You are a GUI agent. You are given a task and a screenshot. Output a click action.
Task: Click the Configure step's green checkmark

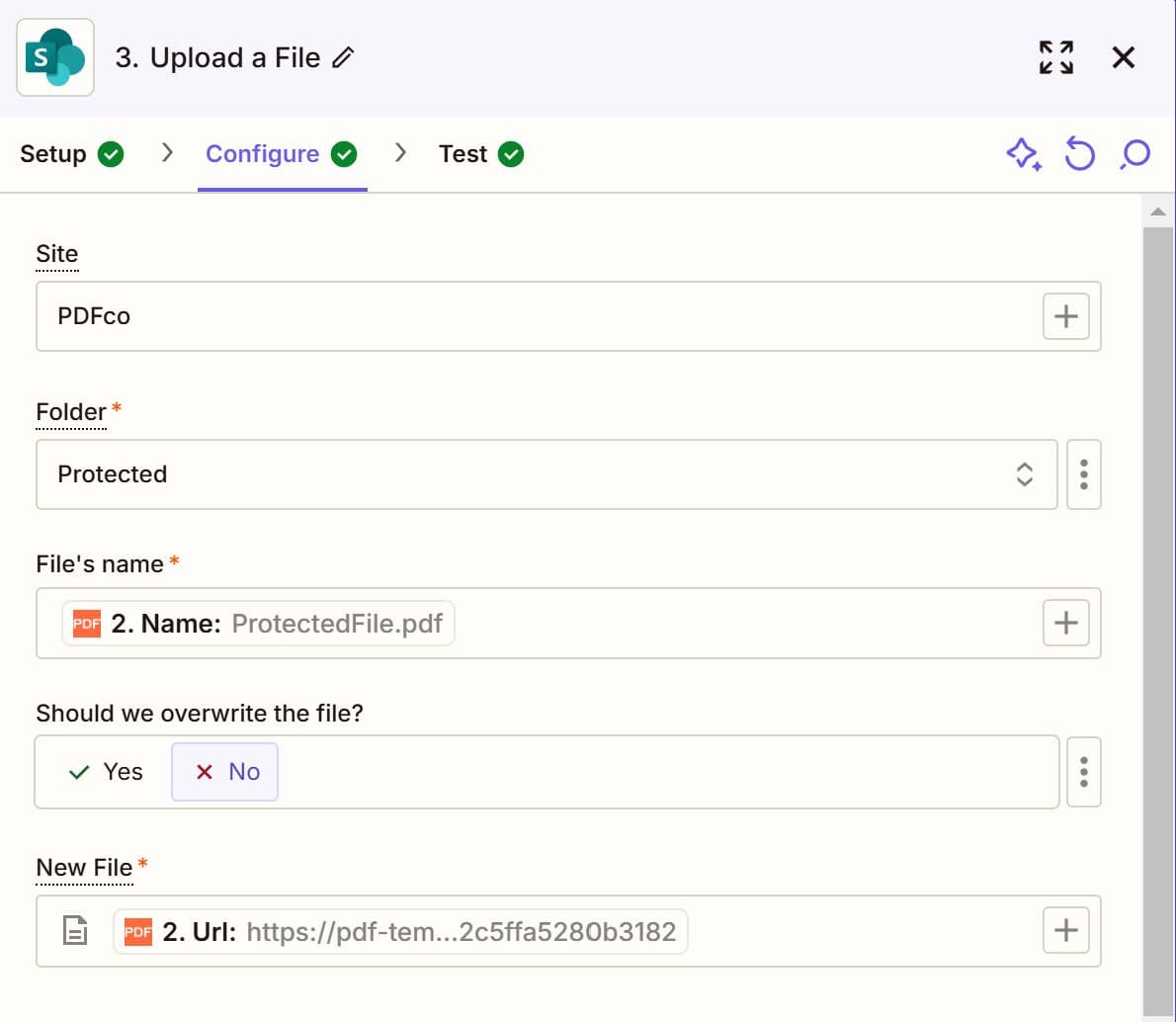(x=344, y=154)
